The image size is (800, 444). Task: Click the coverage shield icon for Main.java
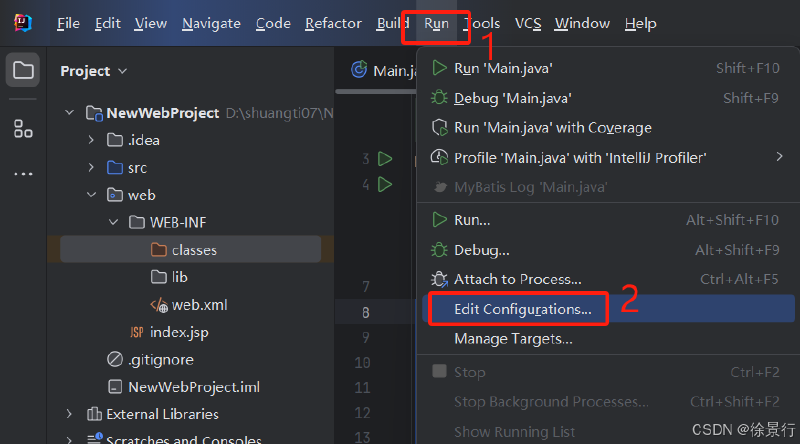[x=439, y=127]
